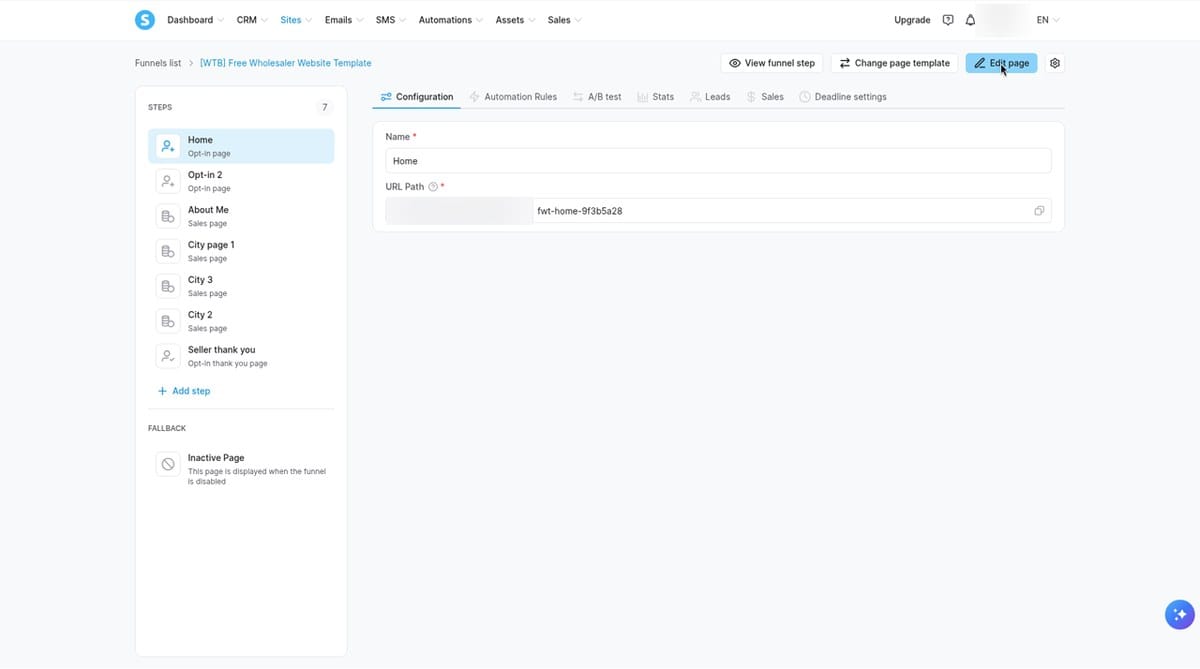1200x669 pixels.
Task: Select the City 2 step
Action: [241, 321]
